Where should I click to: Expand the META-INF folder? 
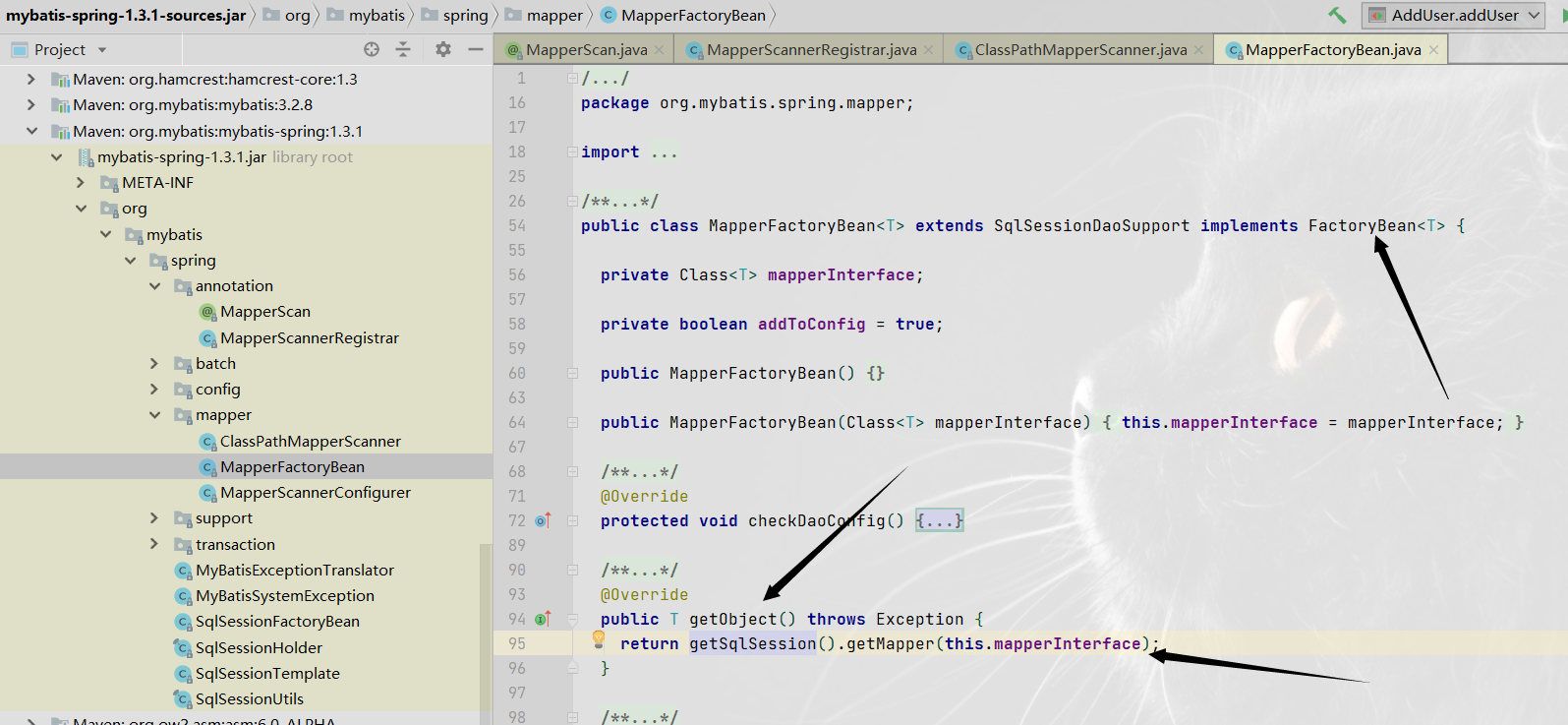tap(81, 182)
